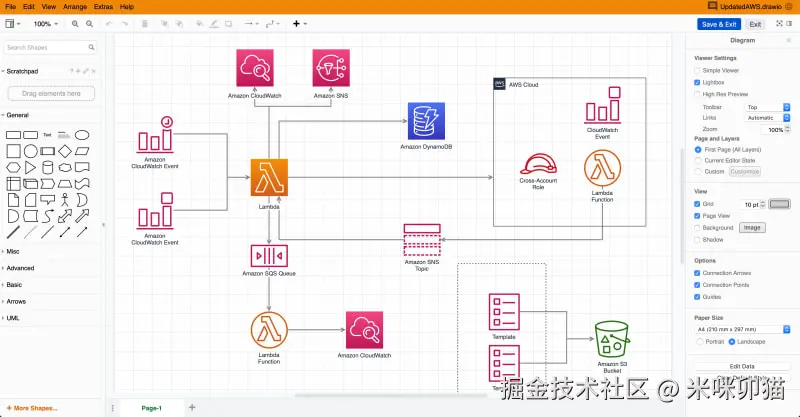
Task: Click the line color pencil icon
Action: click(x=215, y=24)
